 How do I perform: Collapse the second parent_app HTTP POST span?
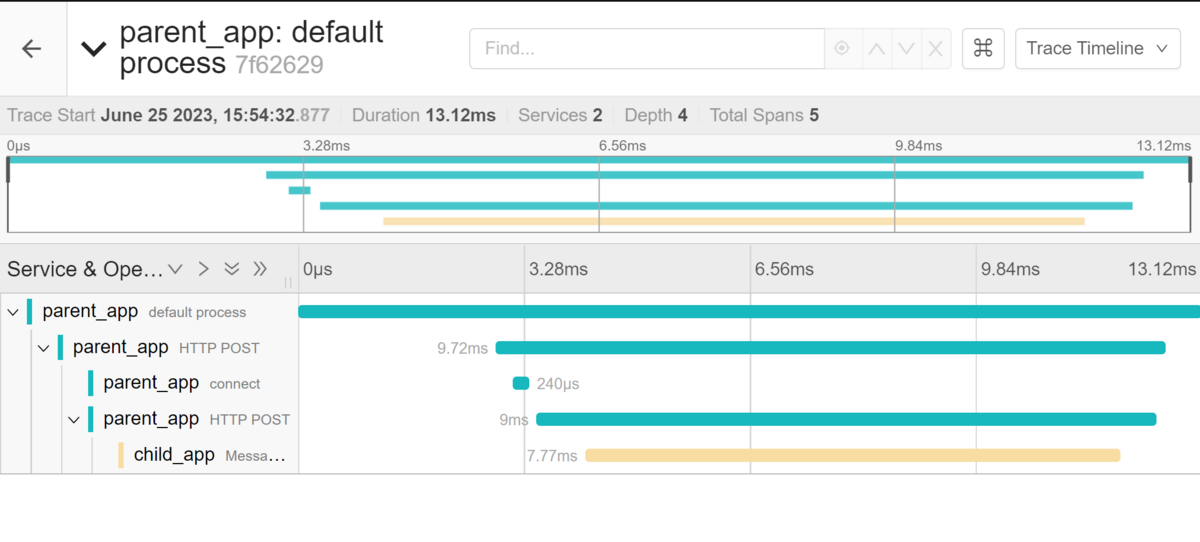(x=73, y=420)
